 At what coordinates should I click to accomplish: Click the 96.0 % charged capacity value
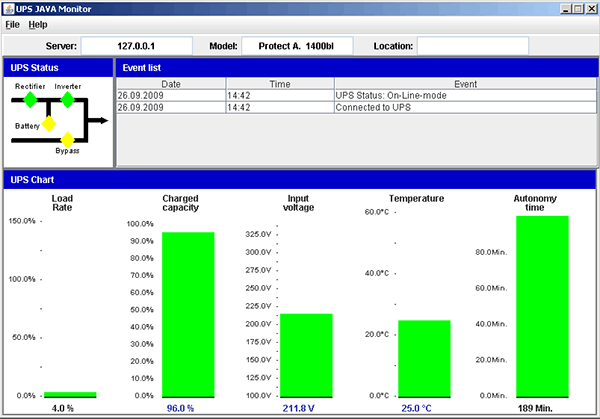coord(180,408)
